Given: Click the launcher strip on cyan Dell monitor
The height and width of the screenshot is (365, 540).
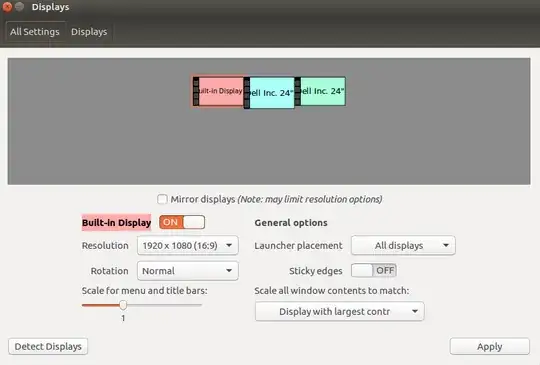Looking at the screenshot, I should click(247, 93).
